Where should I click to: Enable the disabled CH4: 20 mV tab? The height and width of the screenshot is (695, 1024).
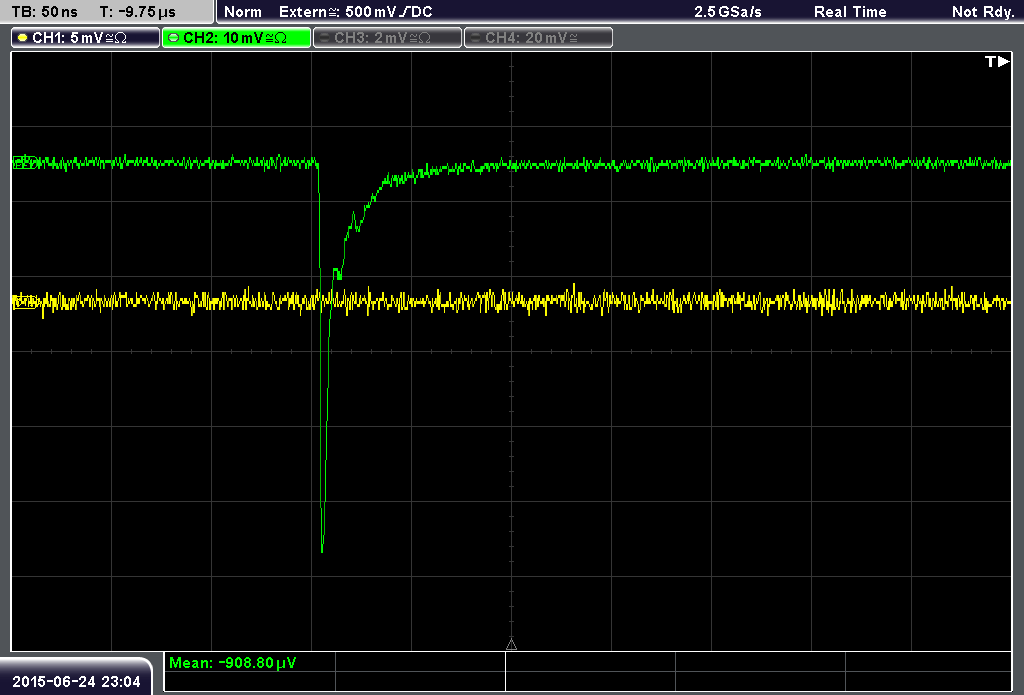538,38
